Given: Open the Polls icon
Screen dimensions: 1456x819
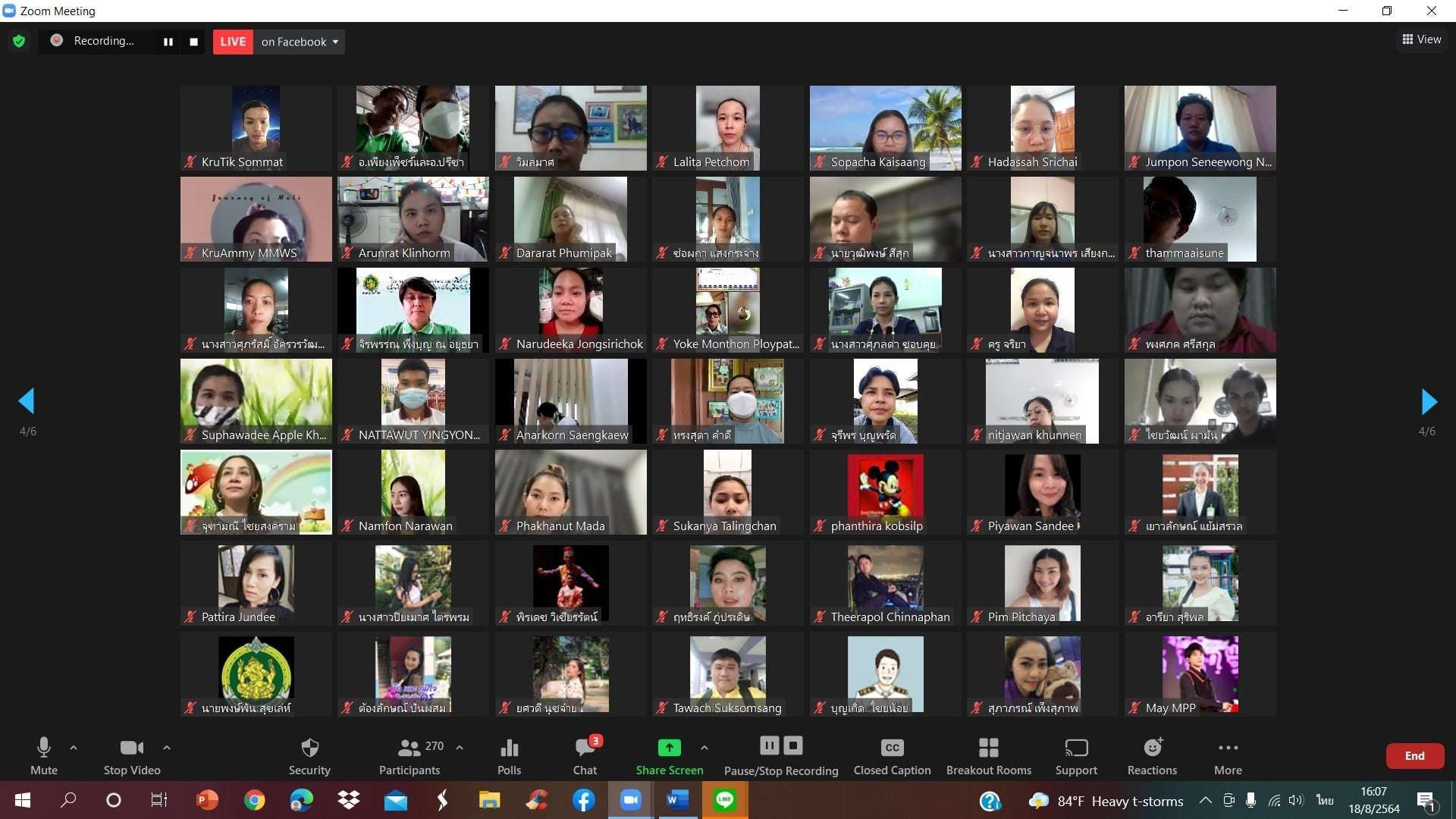Looking at the screenshot, I should [509, 748].
